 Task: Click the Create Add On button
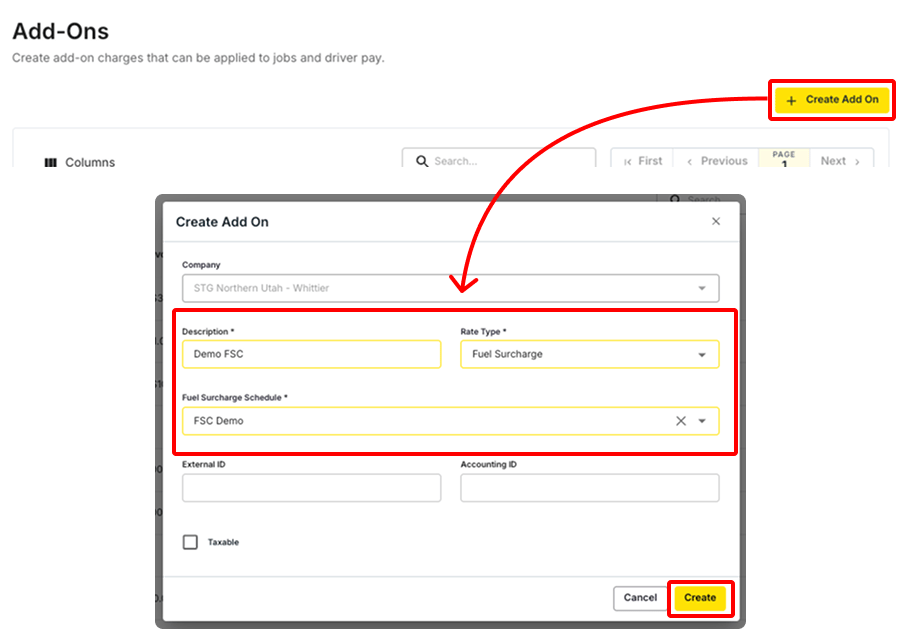click(832, 100)
